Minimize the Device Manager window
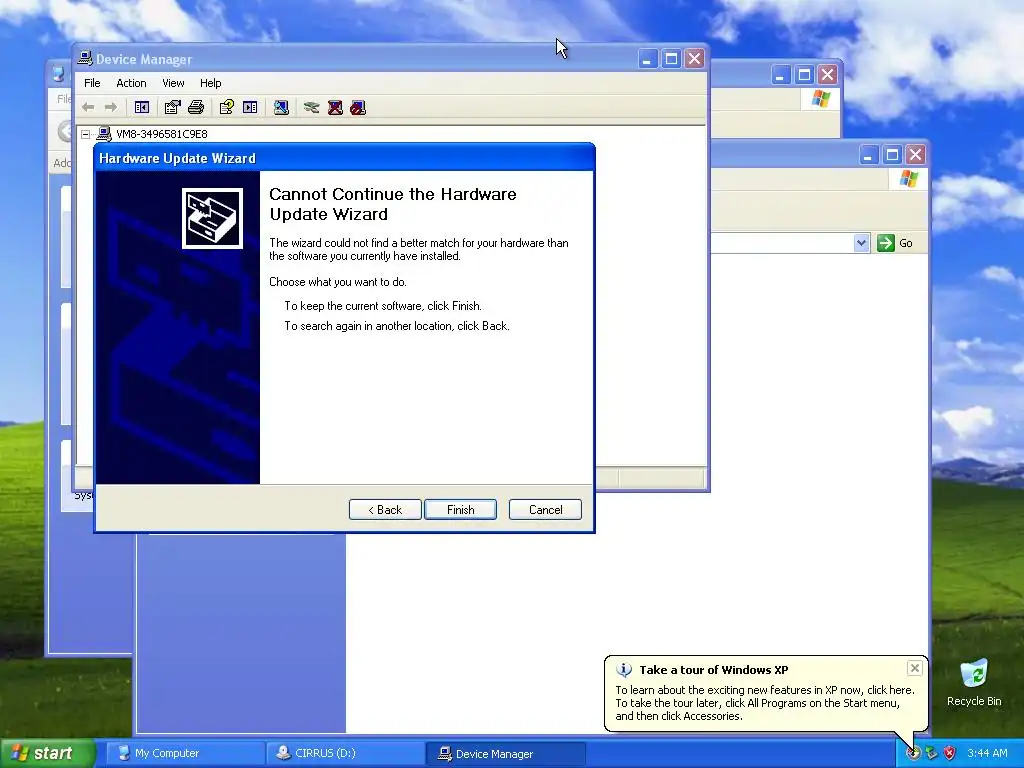 (647, 59)
